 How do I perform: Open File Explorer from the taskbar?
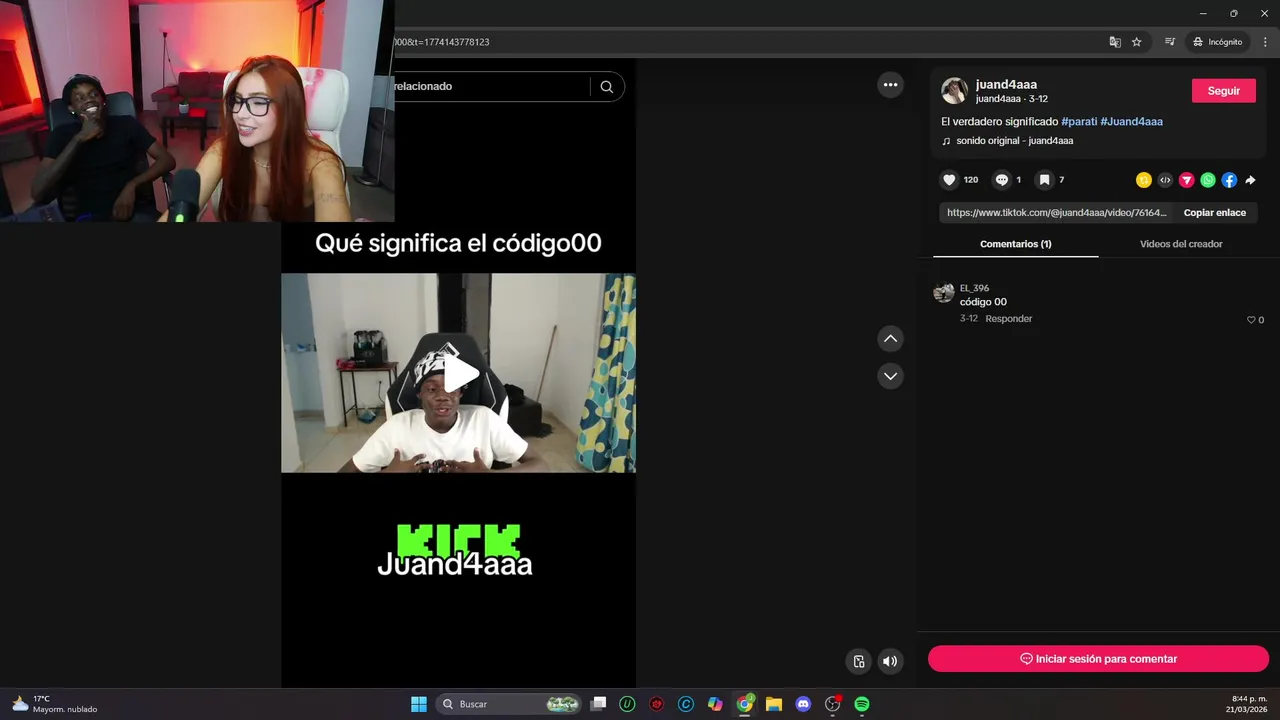[773, 704]
